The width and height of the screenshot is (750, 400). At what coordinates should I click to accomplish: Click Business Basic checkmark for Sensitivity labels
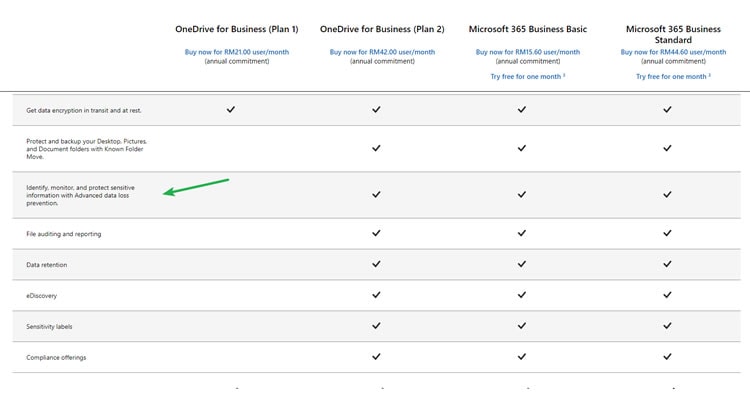click(522, 326)
